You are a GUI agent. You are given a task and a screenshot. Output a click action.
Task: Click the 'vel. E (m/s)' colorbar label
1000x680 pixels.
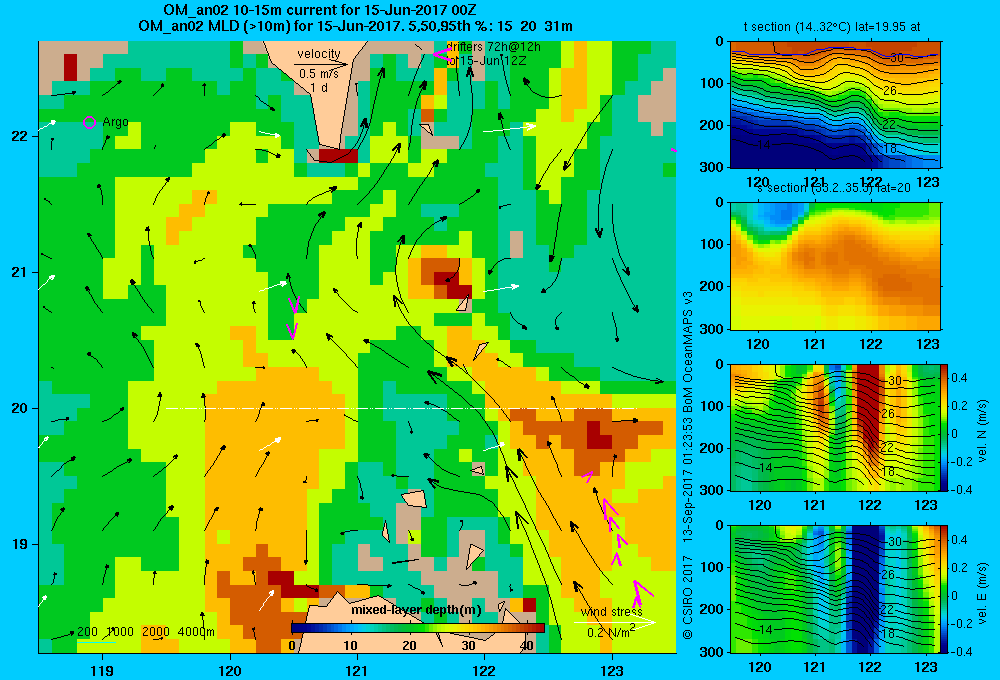pos(982,593)
